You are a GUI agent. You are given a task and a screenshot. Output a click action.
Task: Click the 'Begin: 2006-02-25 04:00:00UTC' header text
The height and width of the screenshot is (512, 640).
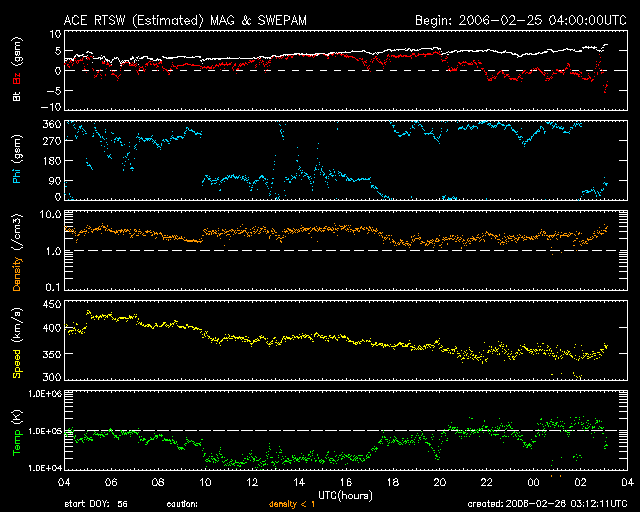tap(521, 20)
